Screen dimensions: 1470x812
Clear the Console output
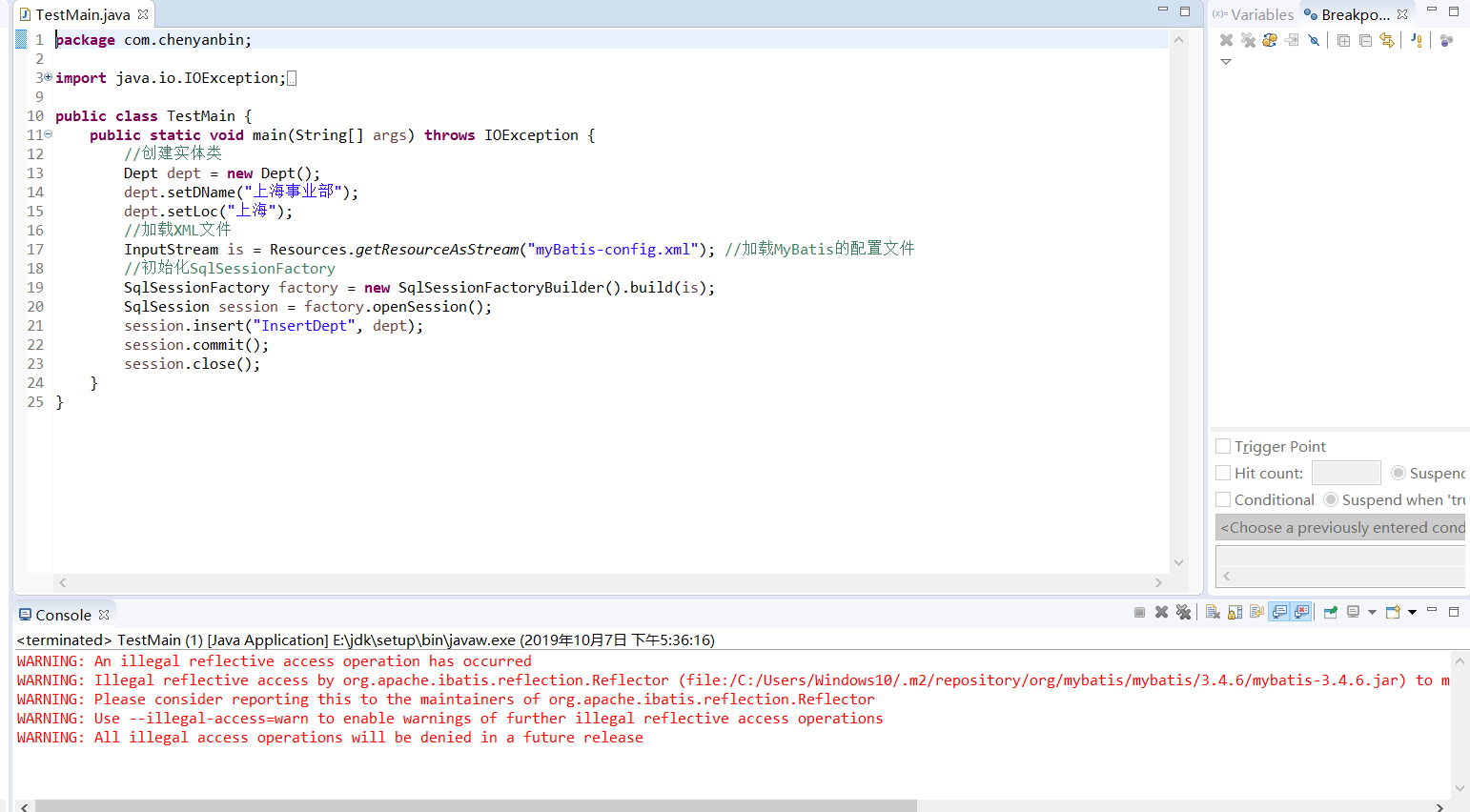[x=1213, y=612]
